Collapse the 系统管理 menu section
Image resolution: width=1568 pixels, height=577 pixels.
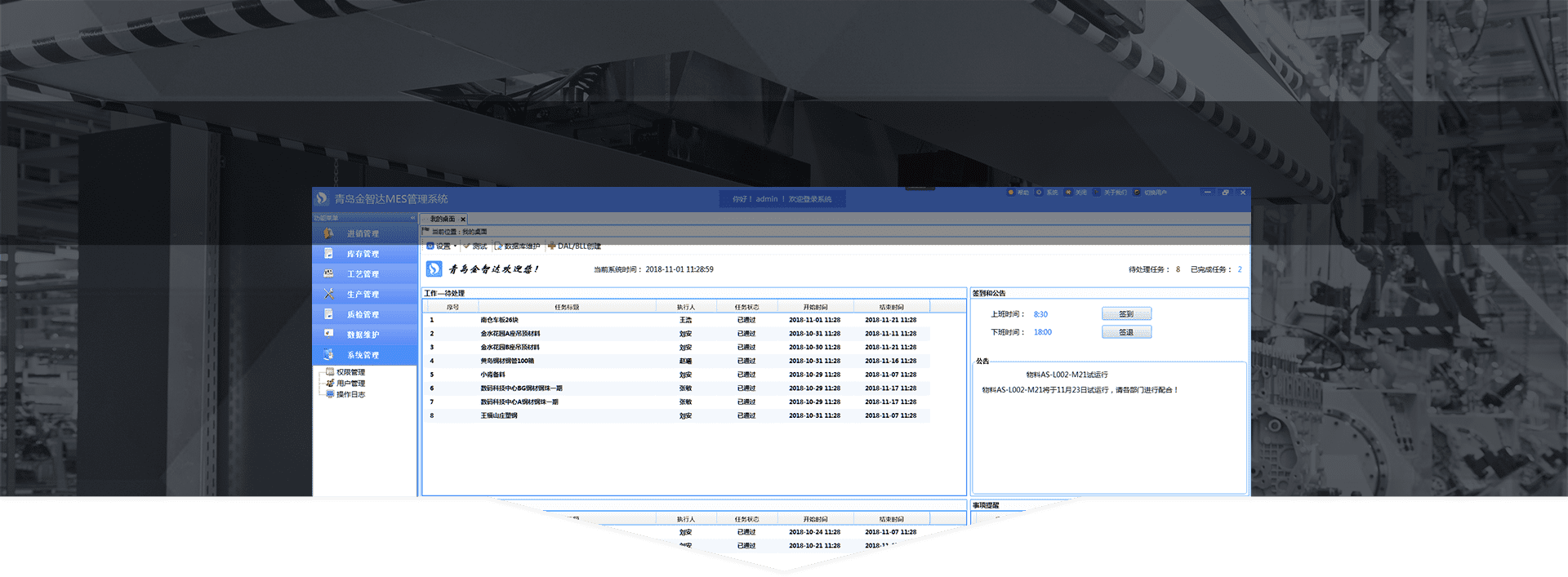point(363,355)
